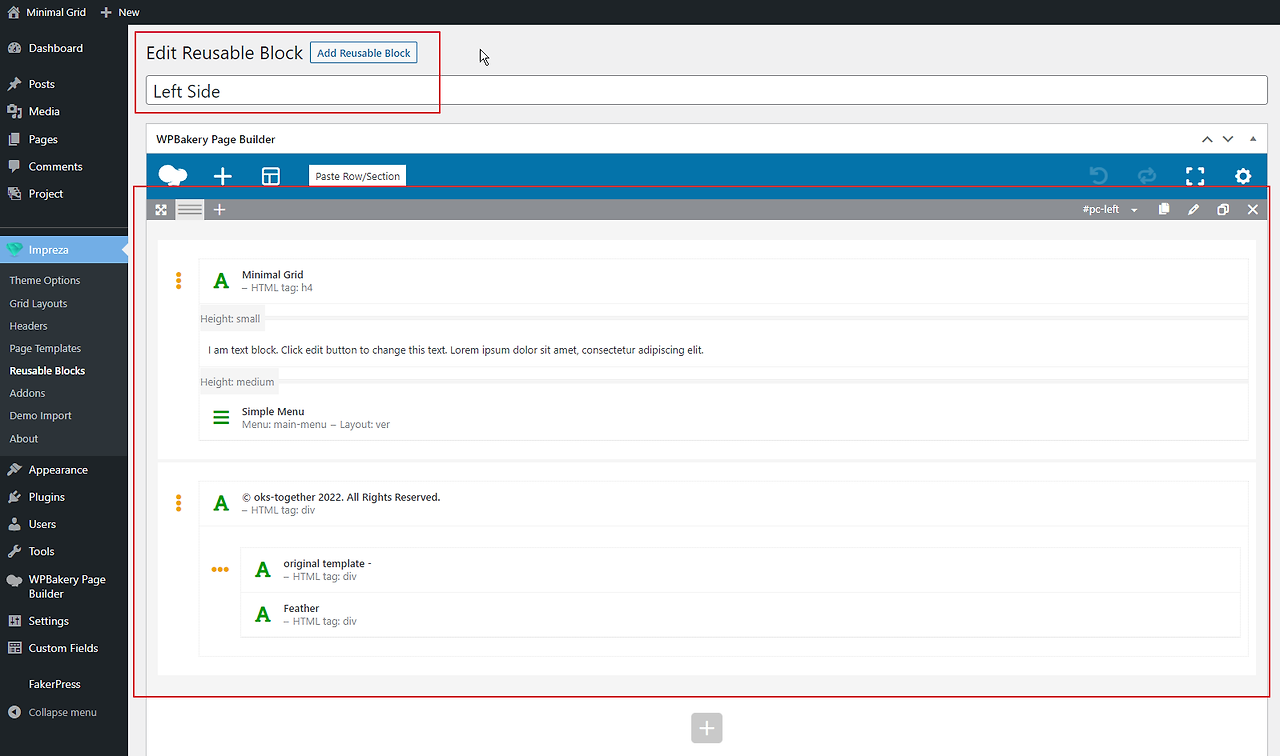1280x756 pixels.
Task: Click the WPBakery cloud logo icon
Action: coord(173,176)
